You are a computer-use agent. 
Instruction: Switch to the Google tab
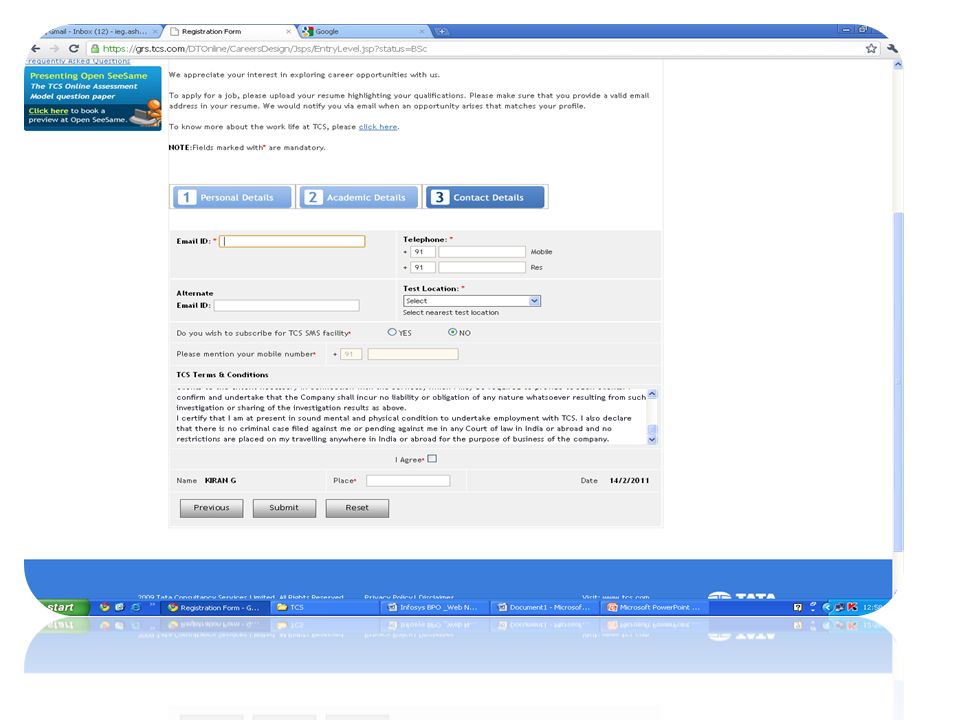point(361,31)
